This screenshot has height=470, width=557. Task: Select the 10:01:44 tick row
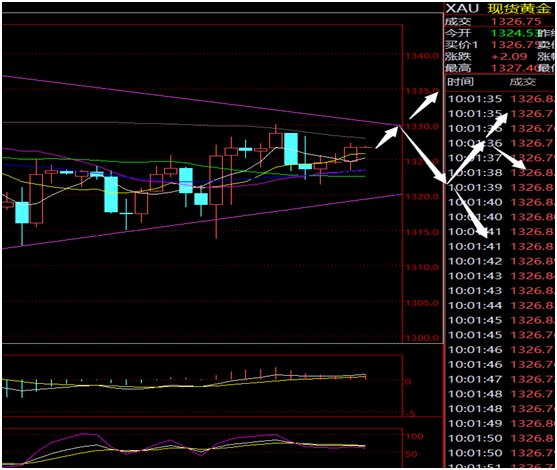501,306
